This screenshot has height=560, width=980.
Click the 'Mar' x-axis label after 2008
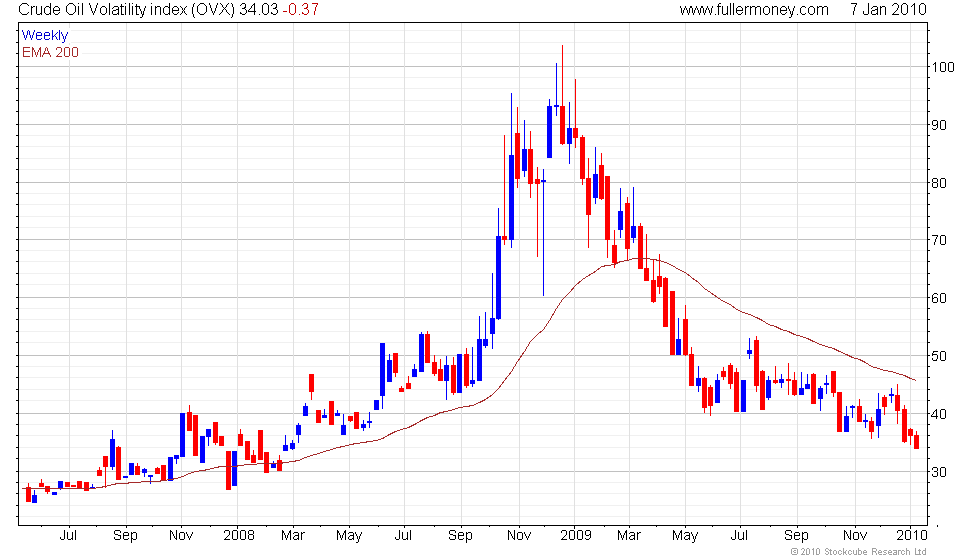[292, 536]
